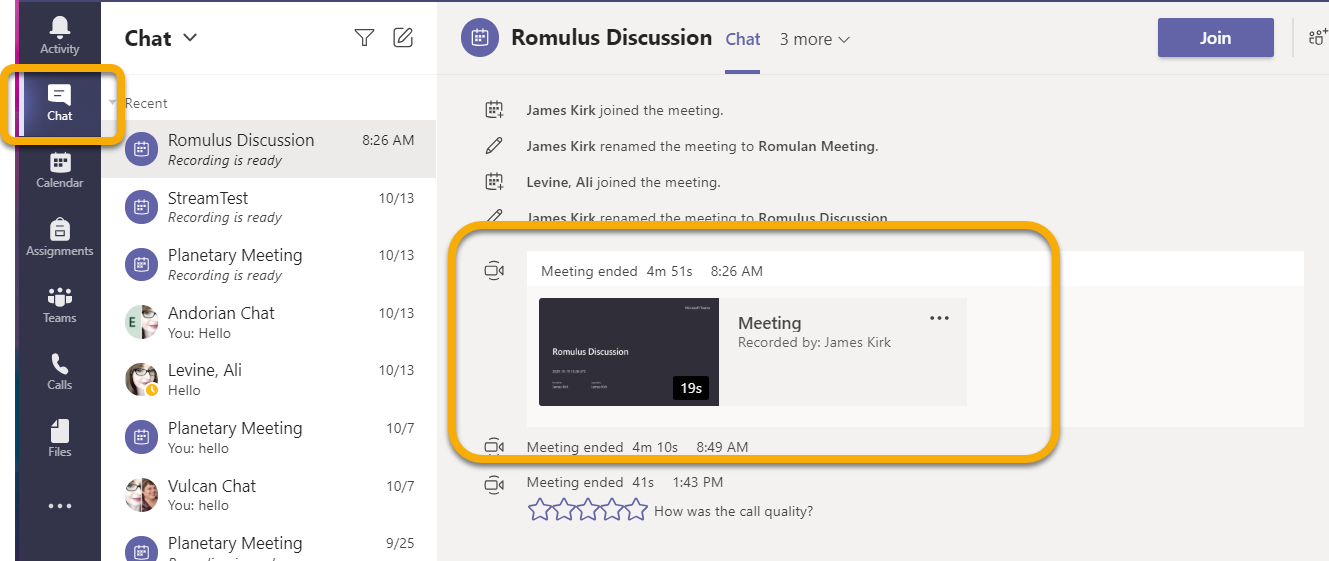
Task: Switch to the Chat tab in meeting header
Action: [743, 39]
